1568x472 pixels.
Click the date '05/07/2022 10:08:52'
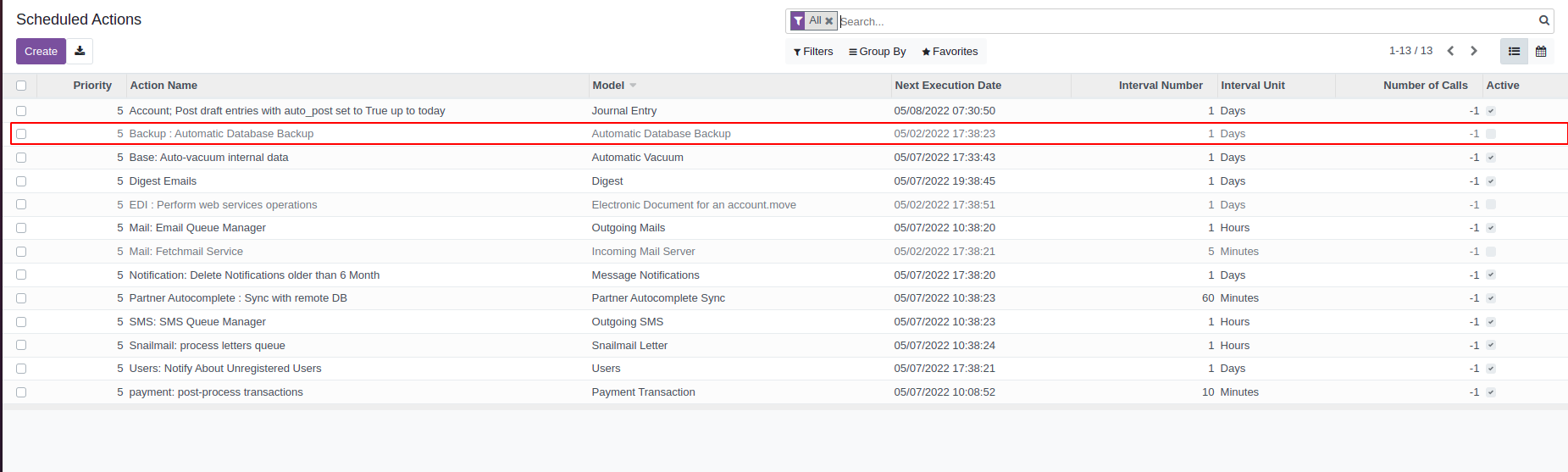[x=945, y=392]
